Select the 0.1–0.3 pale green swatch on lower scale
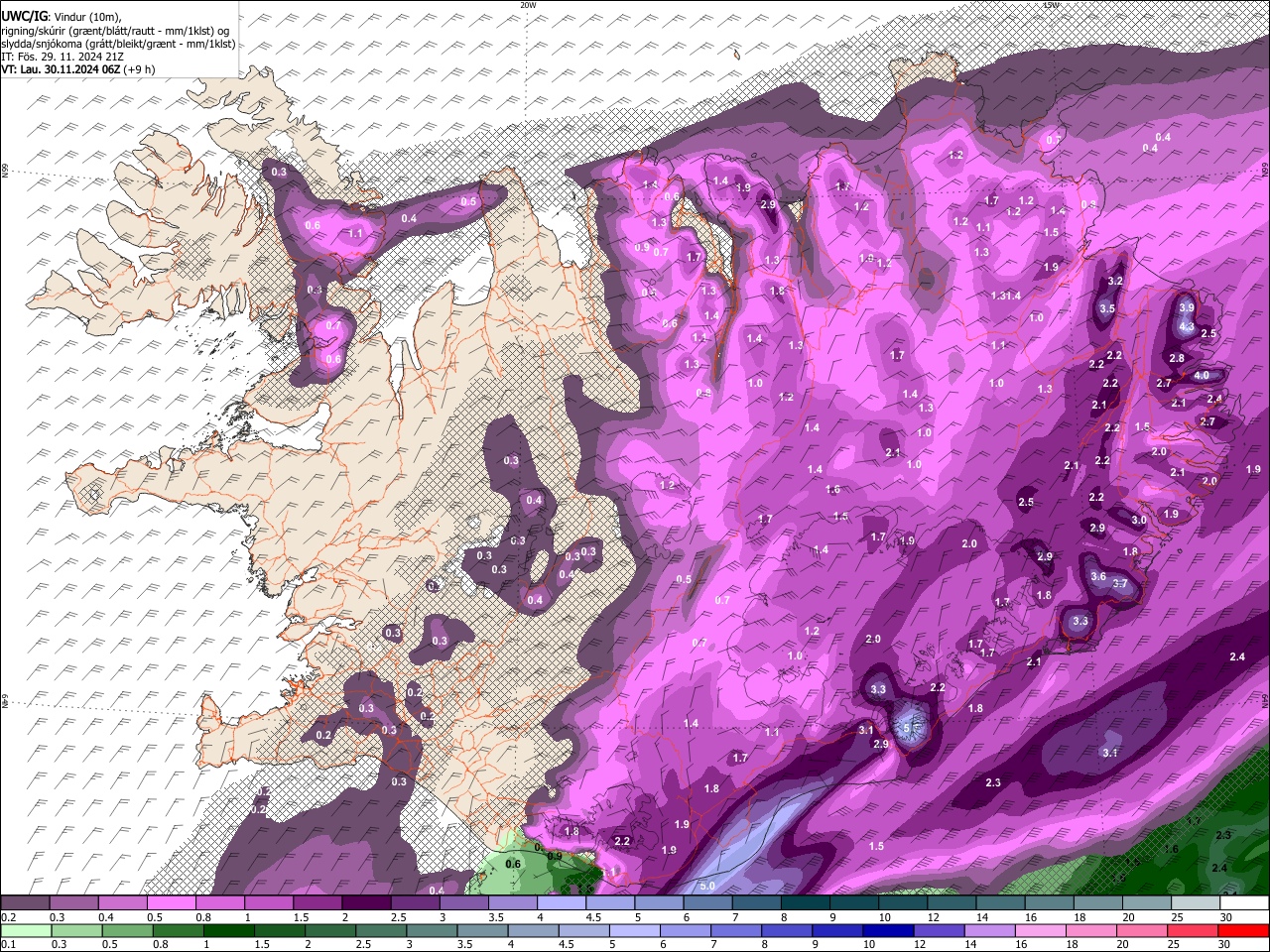Viewport: 1270px width, 952px height. 25,931
